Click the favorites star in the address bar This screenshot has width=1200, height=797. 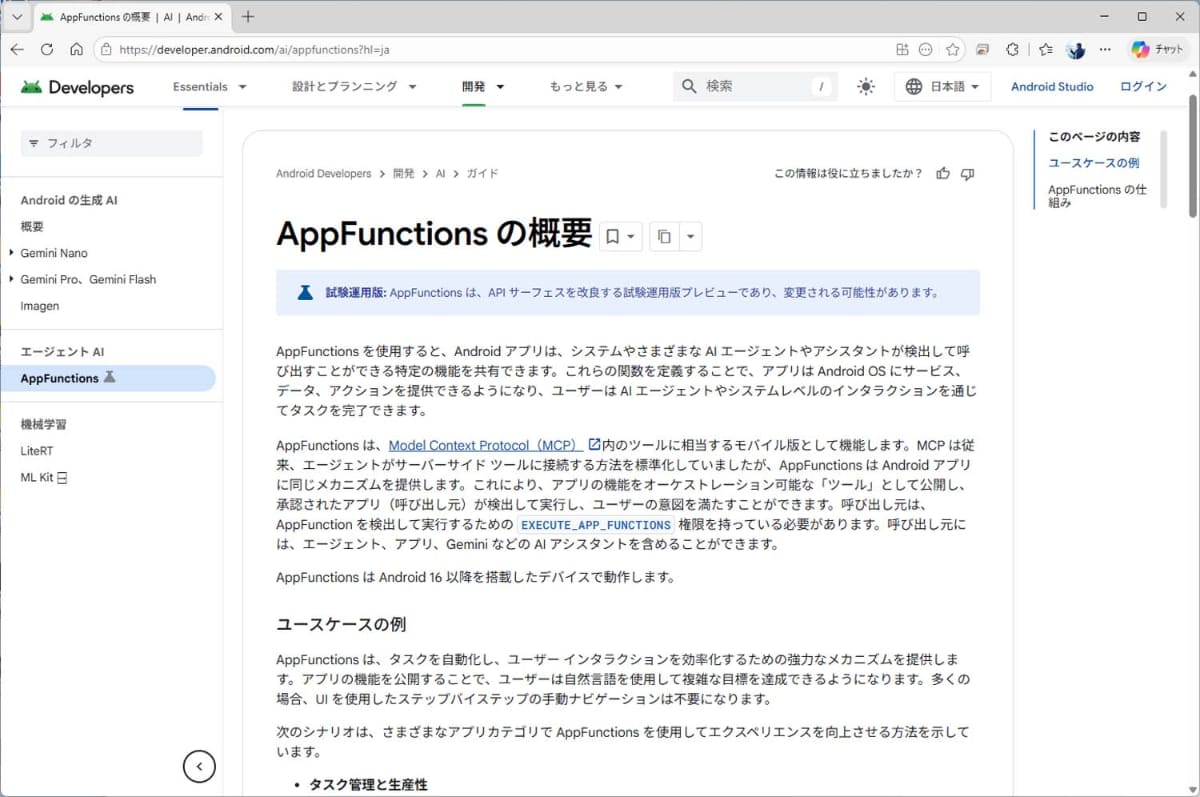[952, 49]
